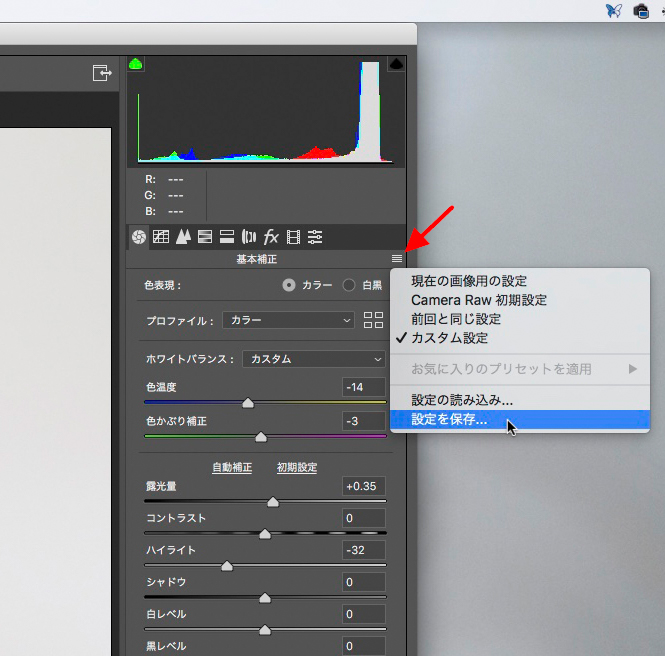Open the Presets sliders panel icon
The width and height of the screenshot is (665, 656).
click(x=315, y=237)
